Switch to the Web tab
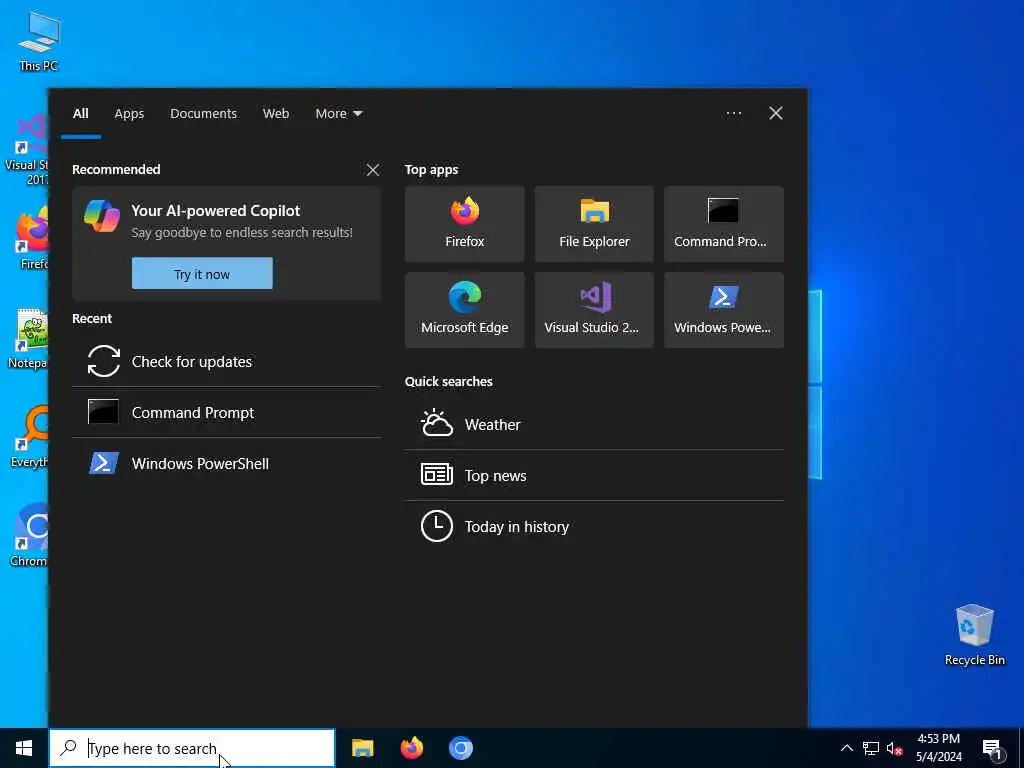The width and height of the screenshot is (1024, 768). pyautogui.click(x=276, y=114)
